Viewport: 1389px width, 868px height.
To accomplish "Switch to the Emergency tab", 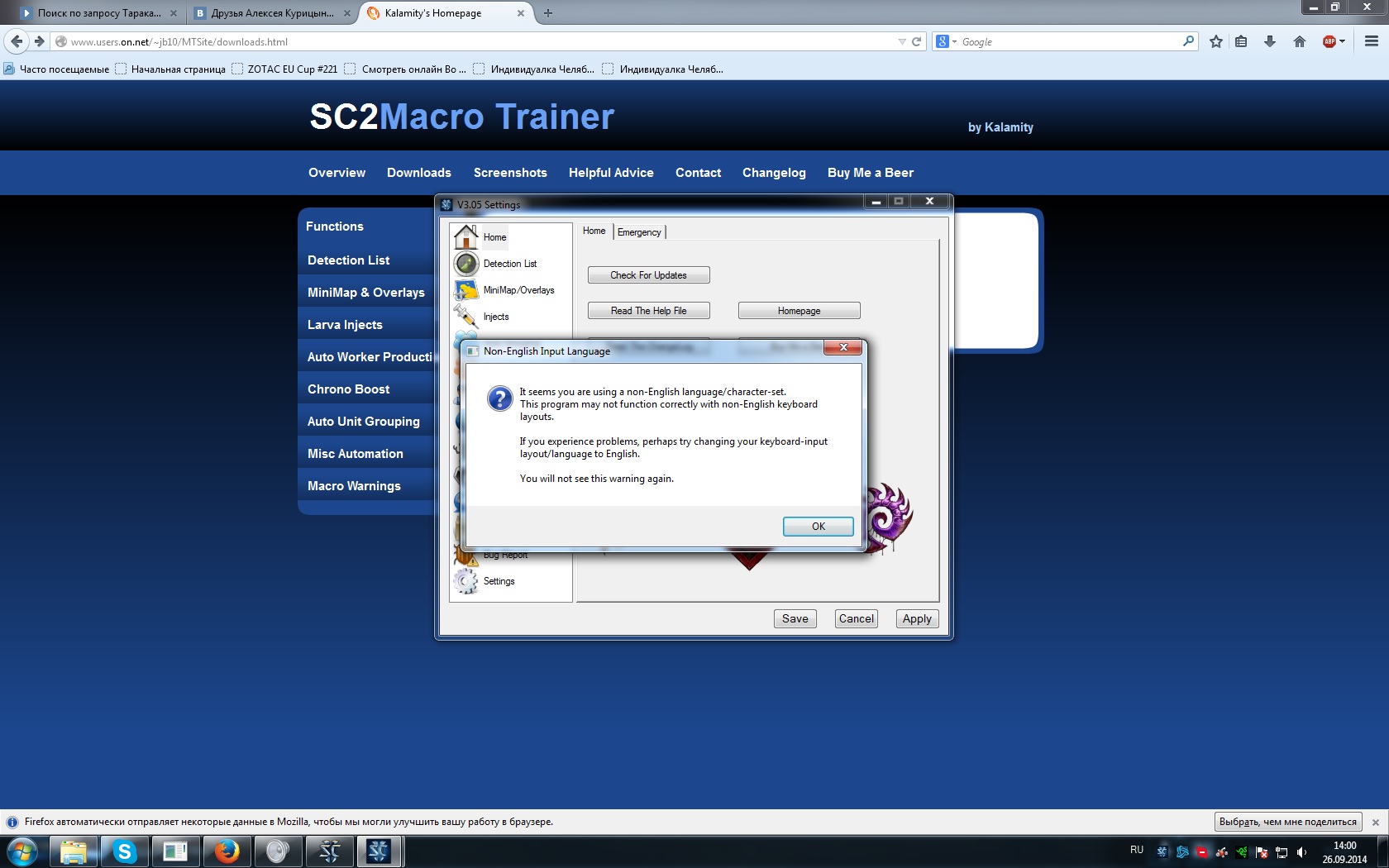I will (x=639, y=232).
